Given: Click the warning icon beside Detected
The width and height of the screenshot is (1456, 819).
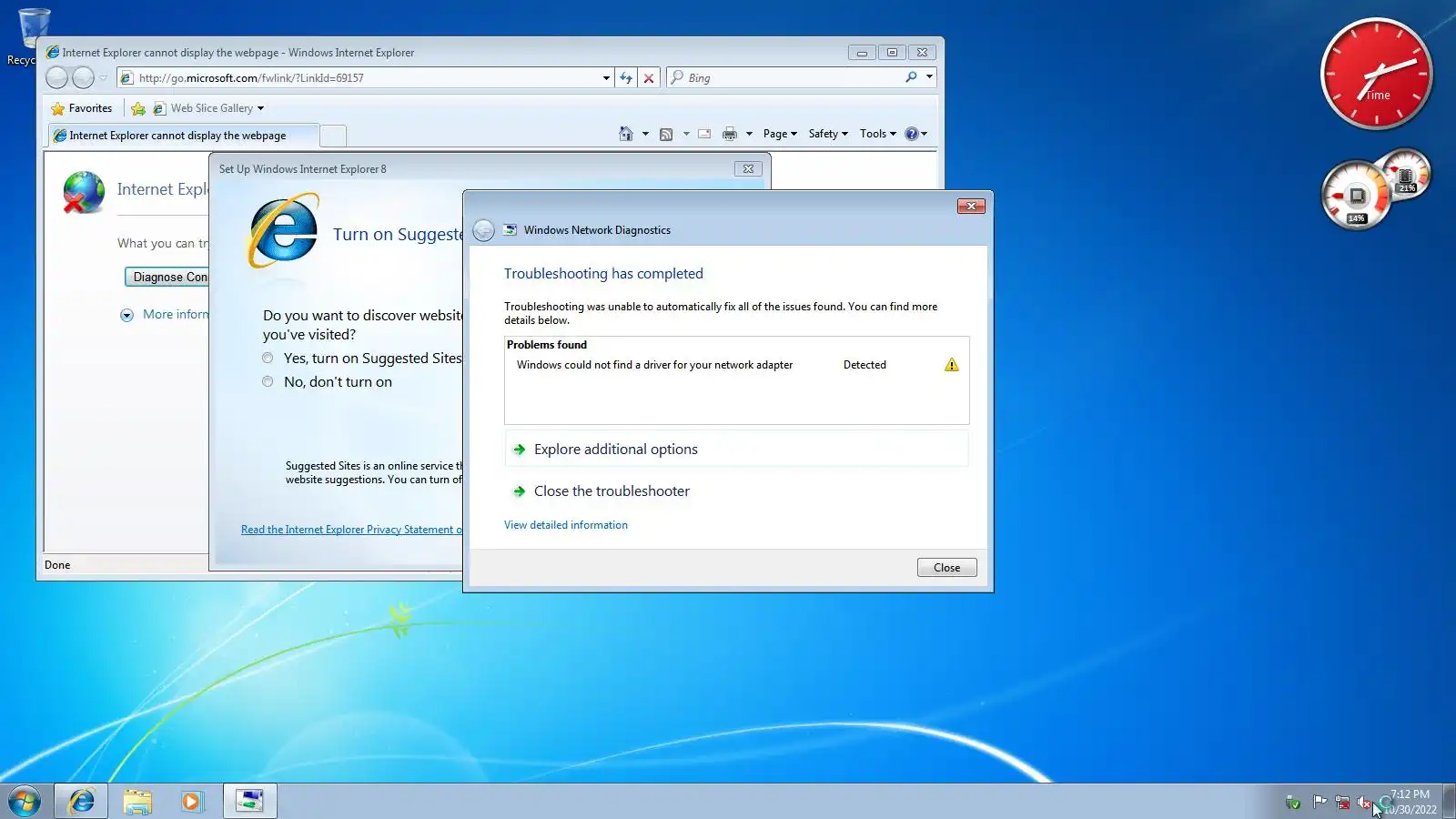Looking at the screenshot, I should [x=952, y=365].
